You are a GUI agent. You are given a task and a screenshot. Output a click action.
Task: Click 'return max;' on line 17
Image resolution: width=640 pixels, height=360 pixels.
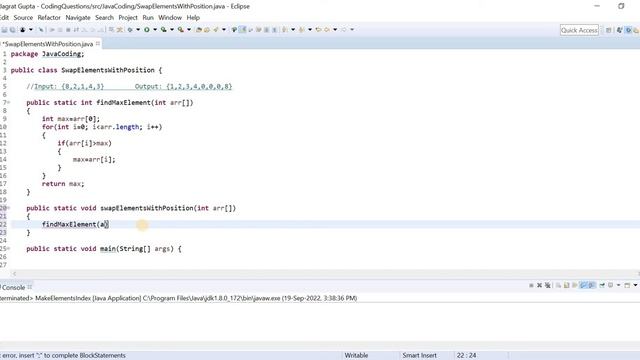coord(63,184)
